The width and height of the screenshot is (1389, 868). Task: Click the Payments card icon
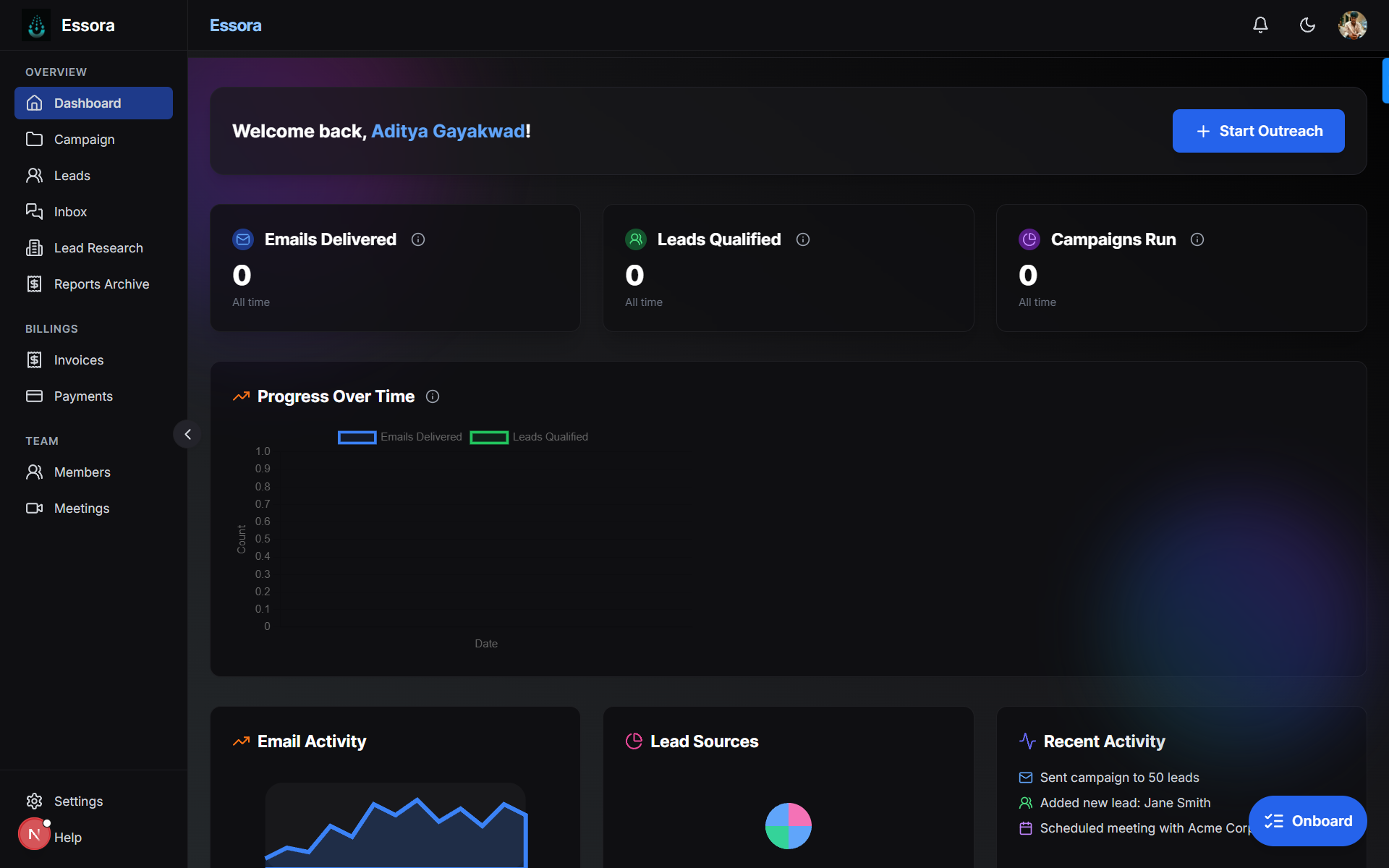[34, 396]
